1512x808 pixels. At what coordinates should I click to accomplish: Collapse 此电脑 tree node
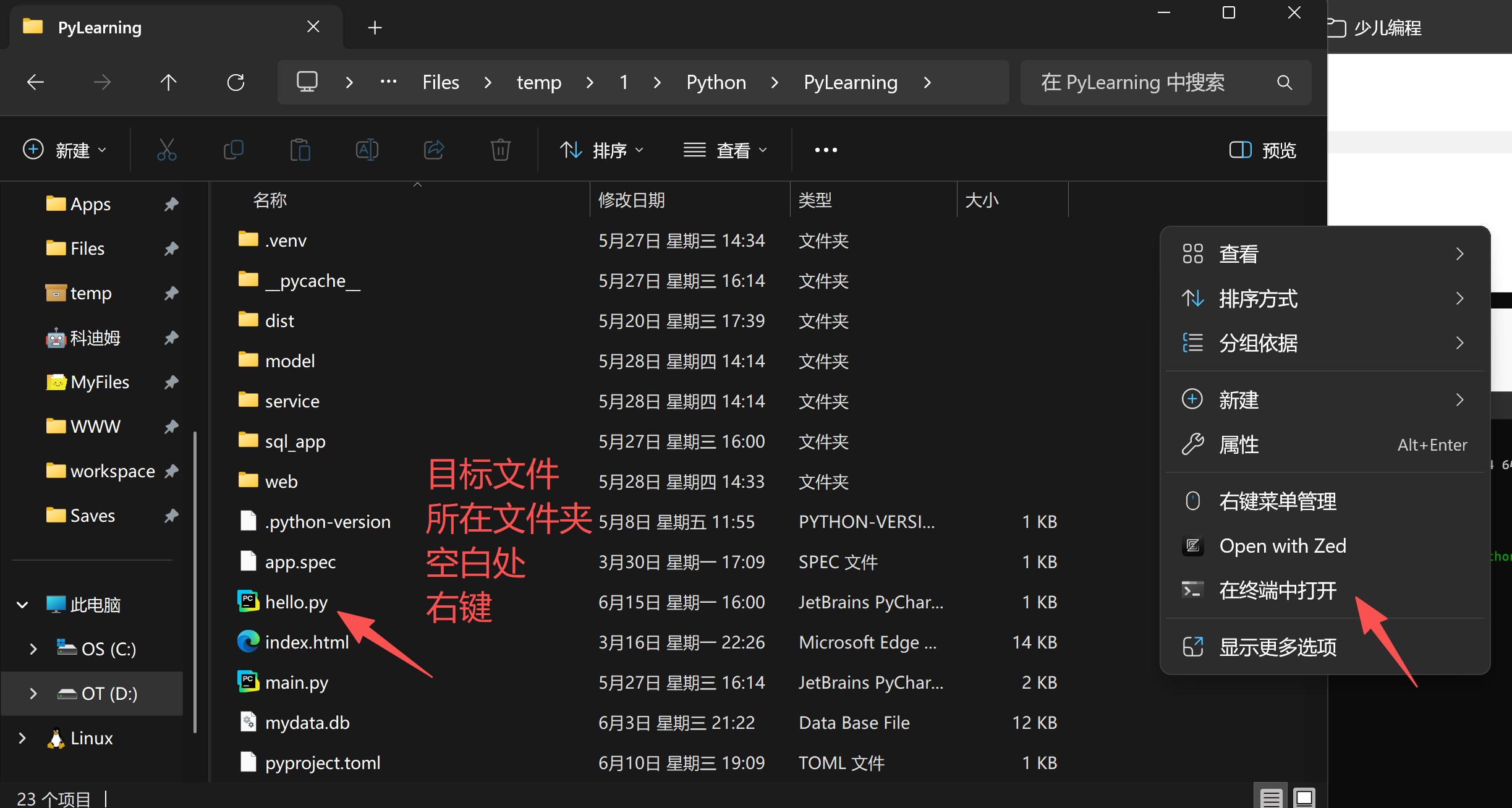click(22, 605)
